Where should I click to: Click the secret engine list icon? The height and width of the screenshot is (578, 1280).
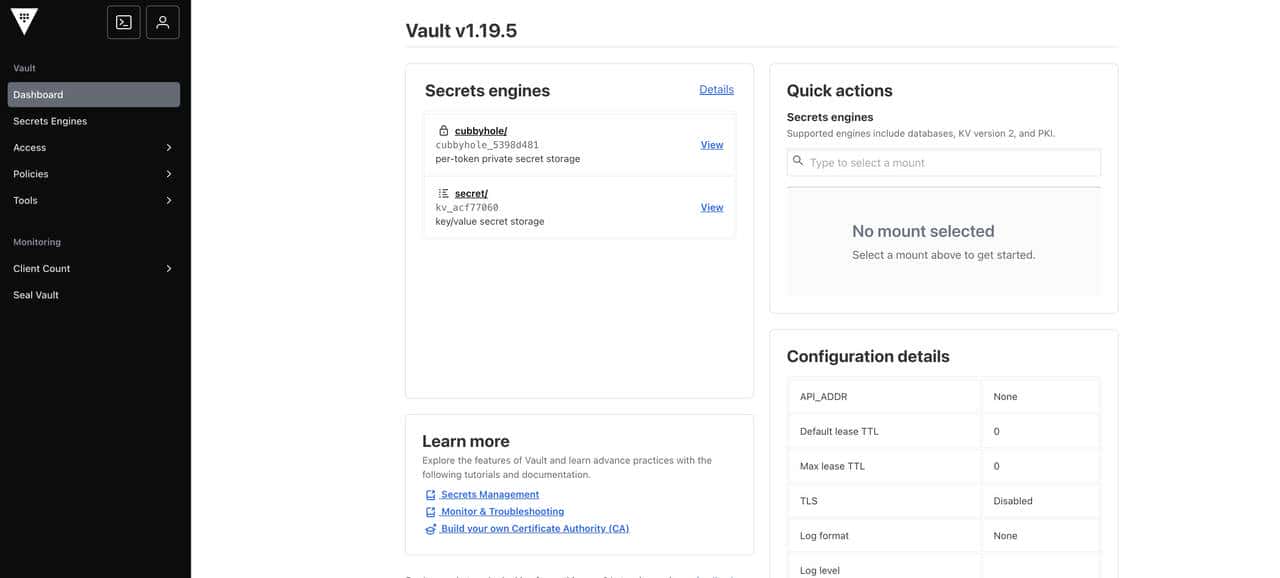pyautogui.click(x=444, y=193)
